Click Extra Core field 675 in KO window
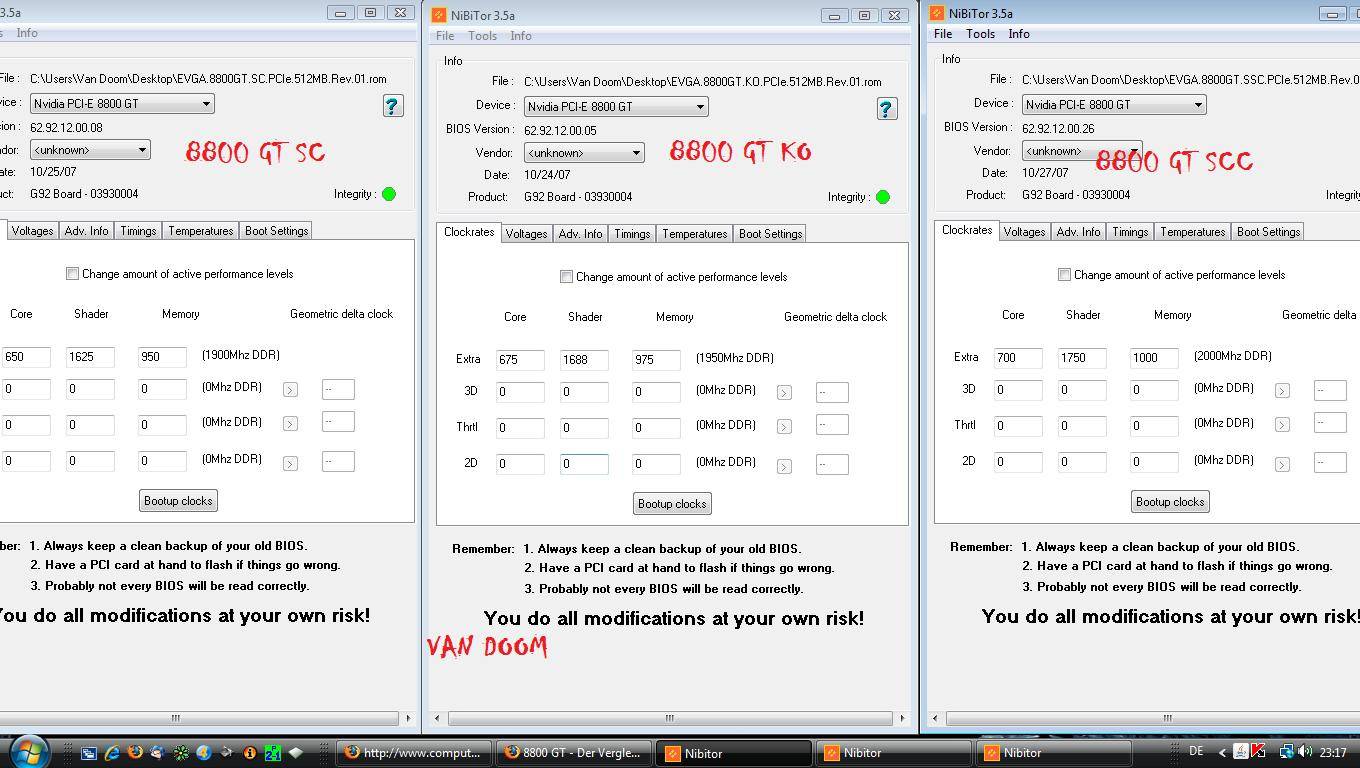The height and width of the screenshot is (768, 1360). 520,360
